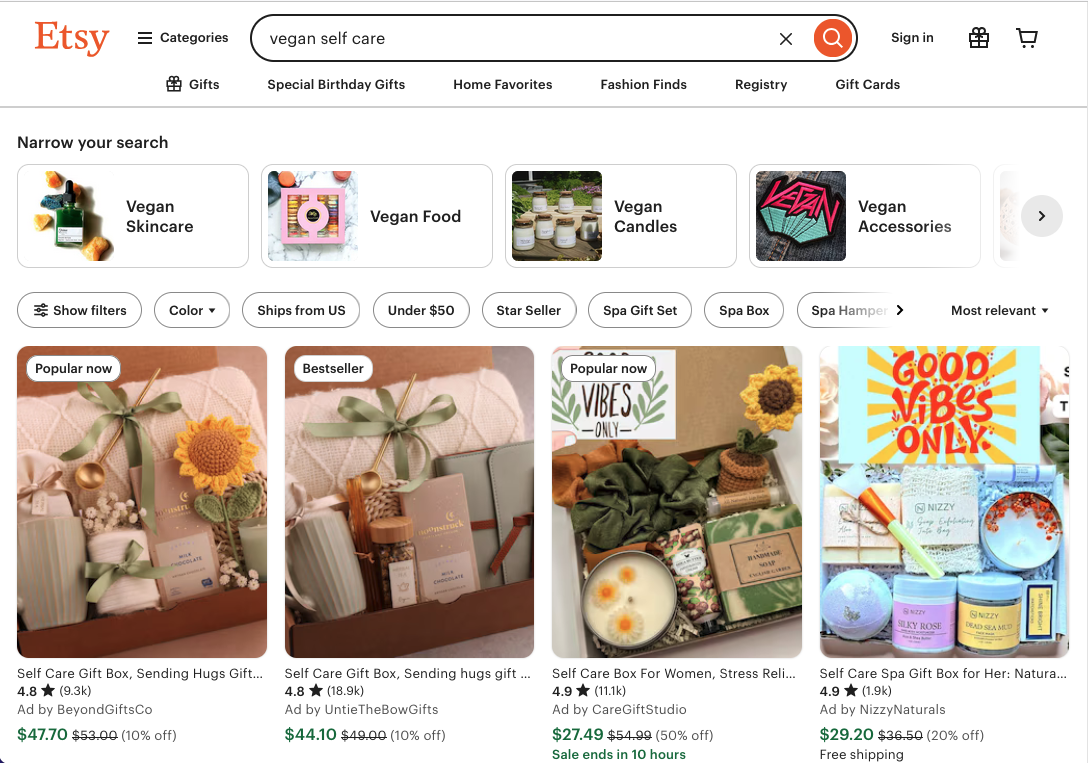The height and width of the screenshot is (763, 1088).
Task: Open the shopping cart
Action: pos(1027,38)
